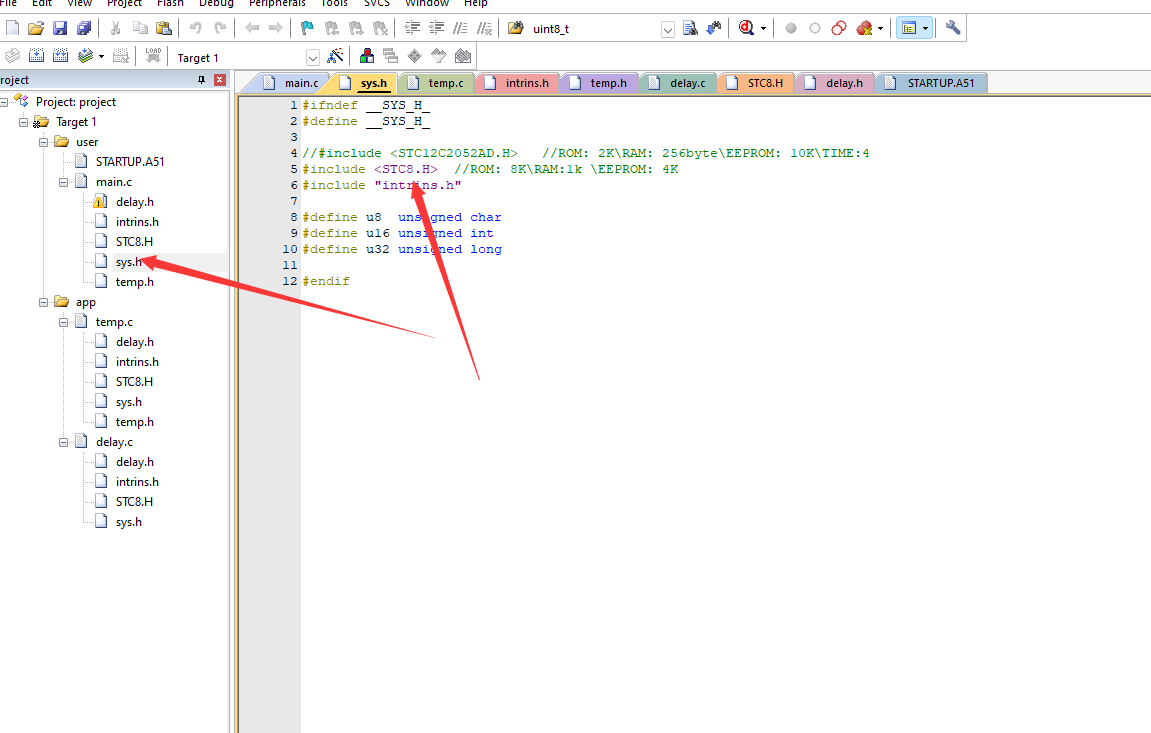Collapse the main.c includes node

pos(63,182)
